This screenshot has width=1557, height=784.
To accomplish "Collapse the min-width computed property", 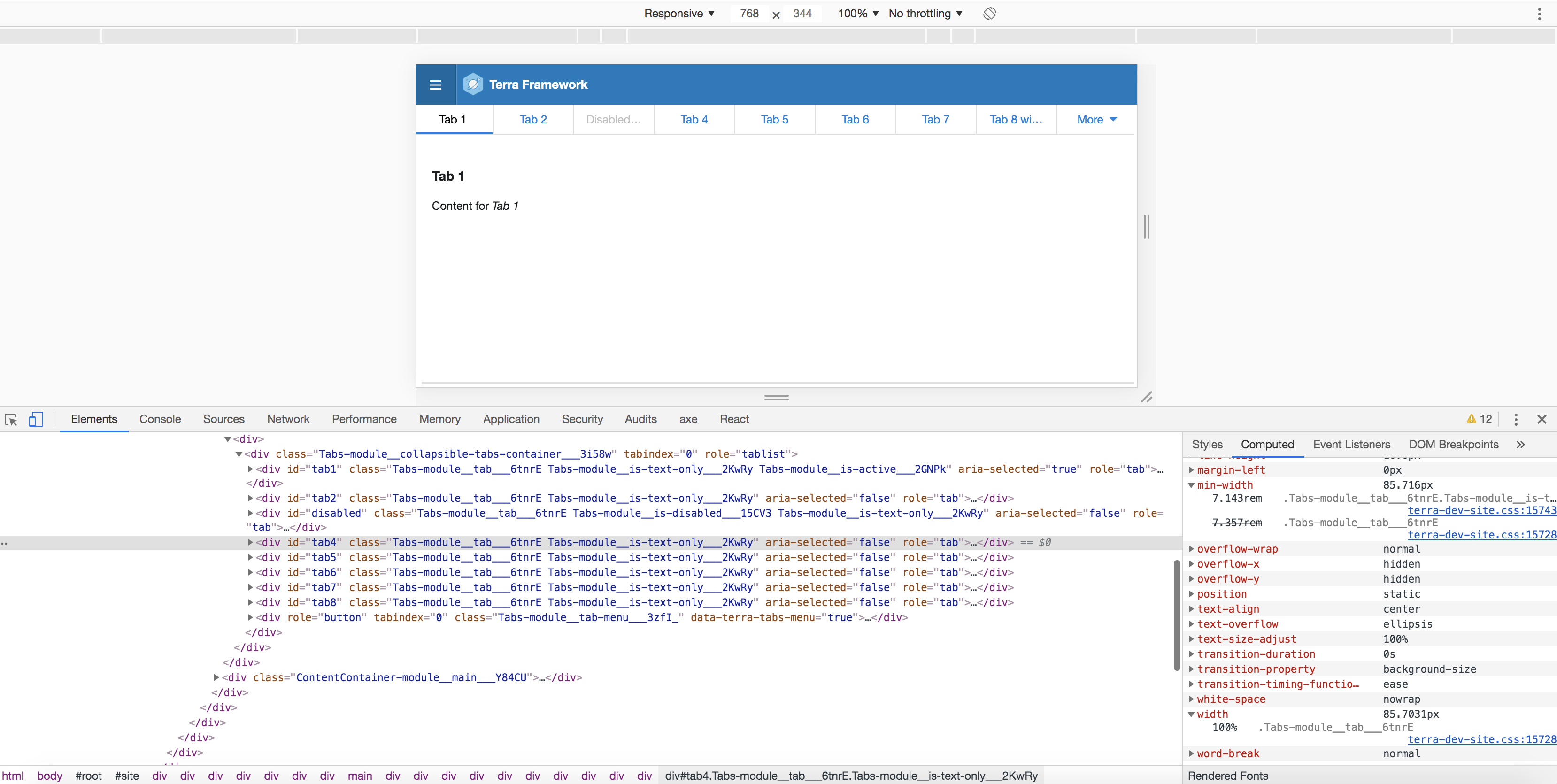I will pos(1191,485).
